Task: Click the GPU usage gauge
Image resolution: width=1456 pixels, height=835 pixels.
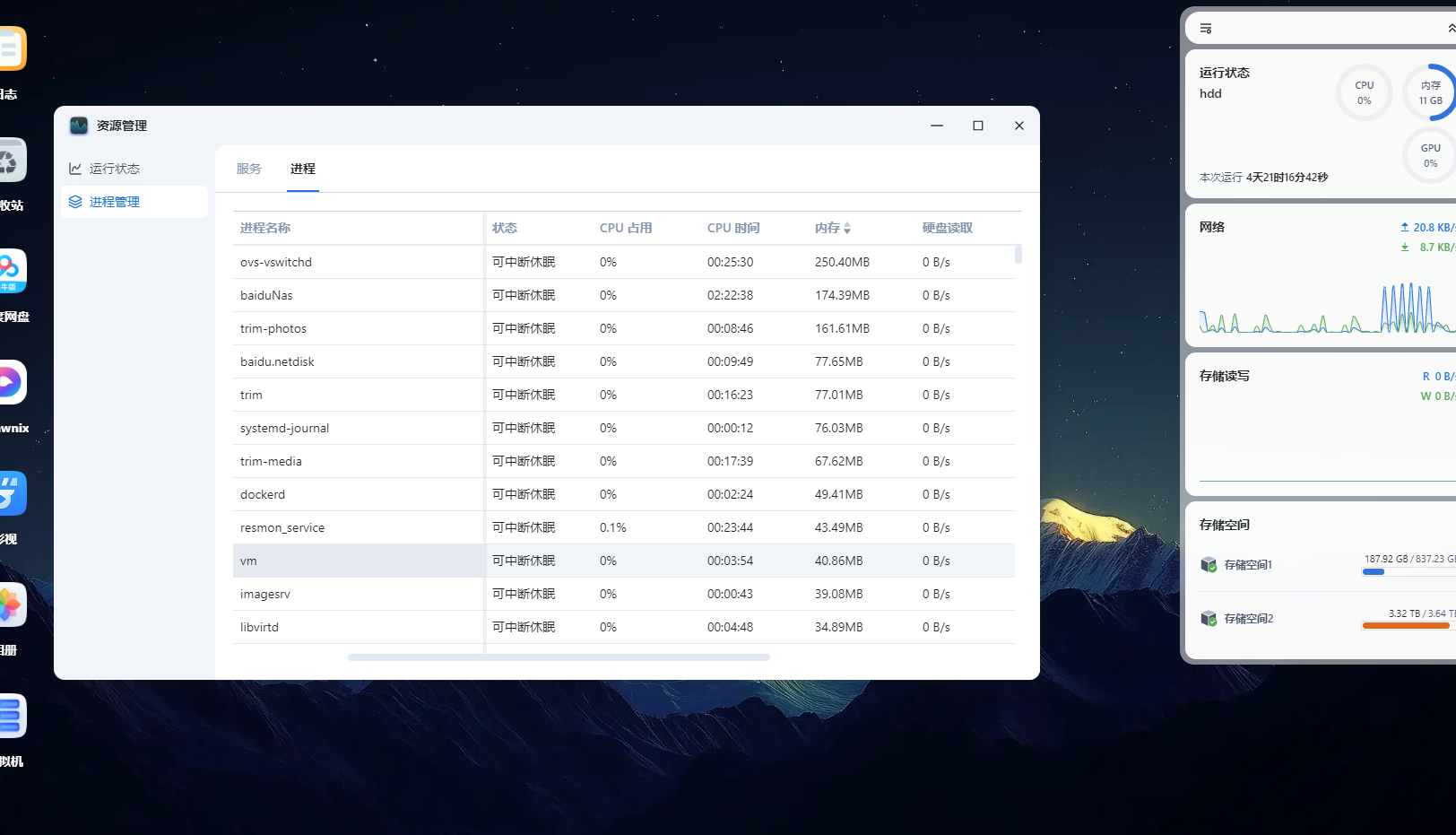Action: [1430, 155]
